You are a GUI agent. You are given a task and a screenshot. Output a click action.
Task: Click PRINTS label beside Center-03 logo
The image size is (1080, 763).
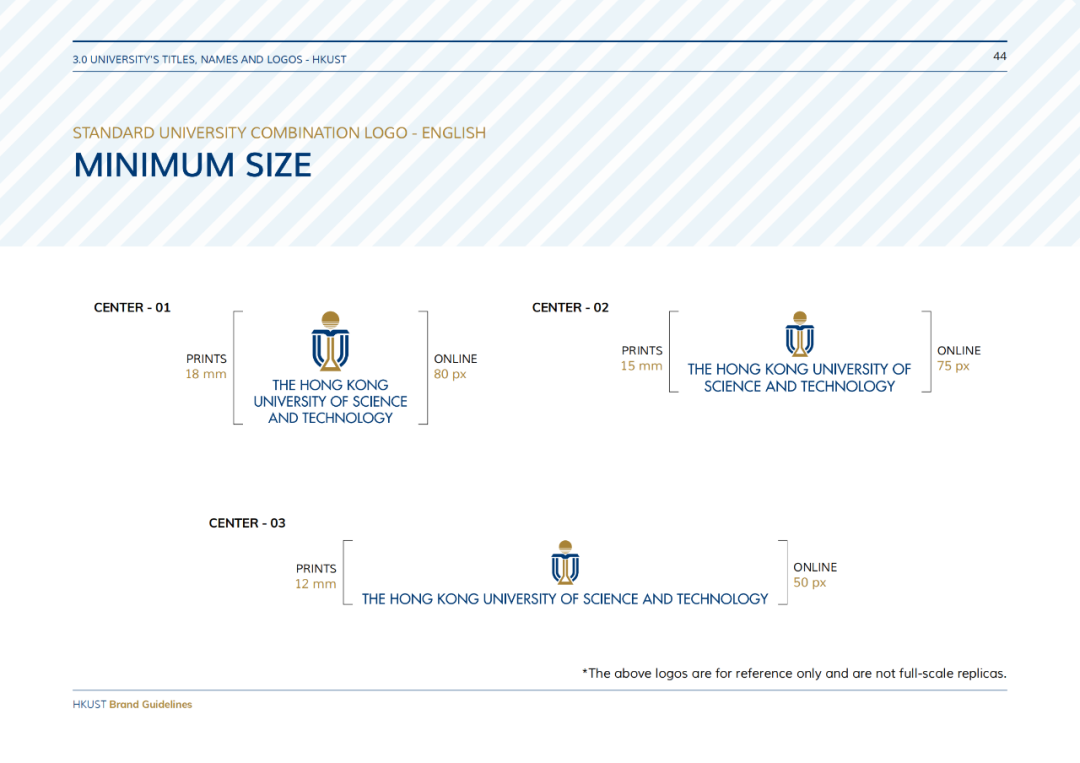tap(316, 569)
